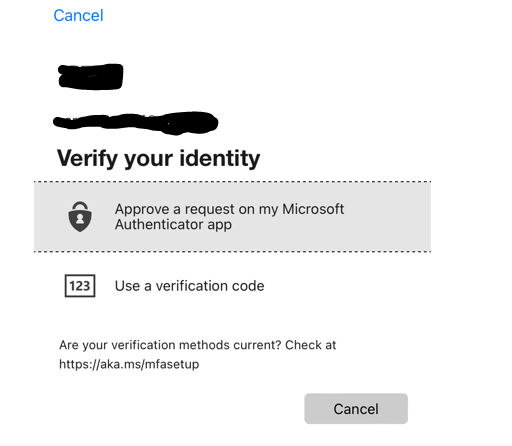Click the Authenticator app text line
The height and width of the screenshot is (446, 512).
(173, 225)
